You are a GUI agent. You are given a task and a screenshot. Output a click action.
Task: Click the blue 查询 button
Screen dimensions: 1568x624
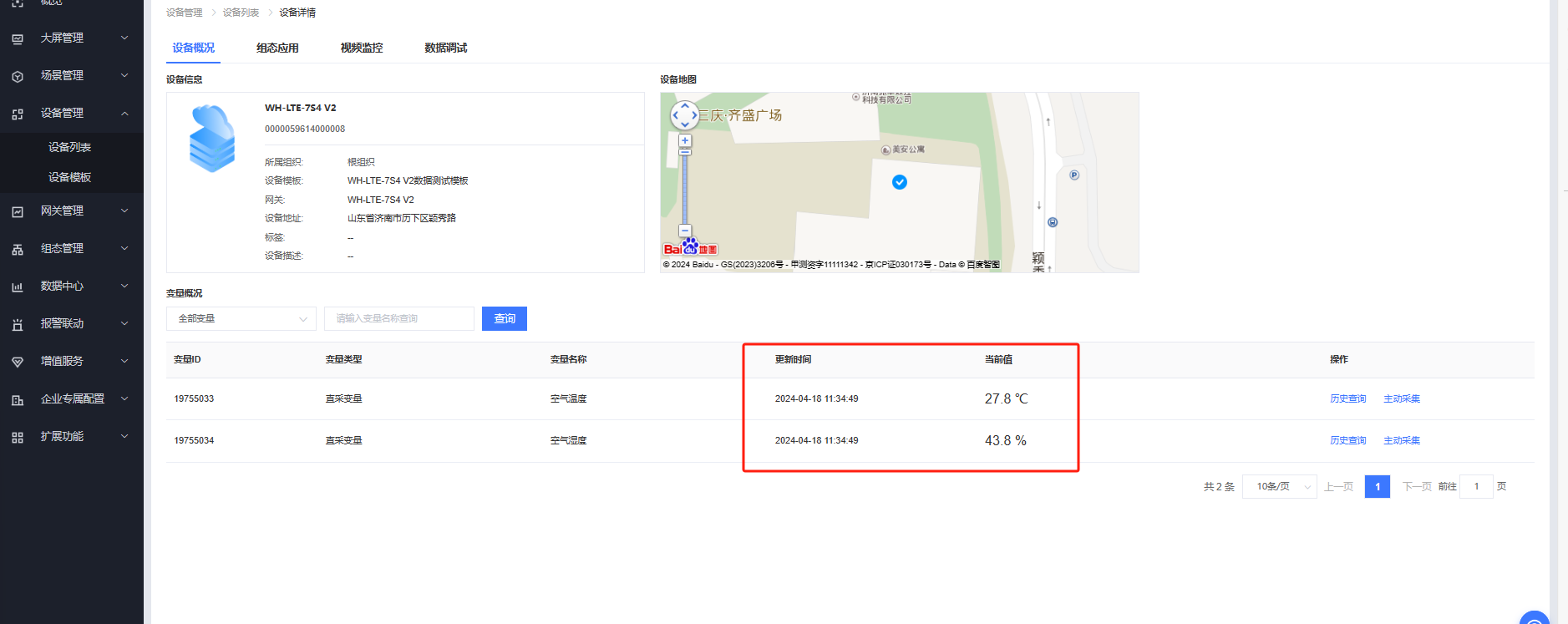[x=505, y=318]
